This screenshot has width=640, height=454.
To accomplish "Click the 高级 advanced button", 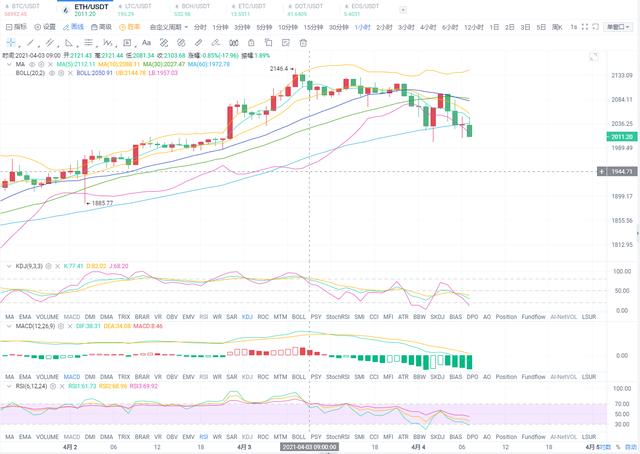I will coord(101,27).
